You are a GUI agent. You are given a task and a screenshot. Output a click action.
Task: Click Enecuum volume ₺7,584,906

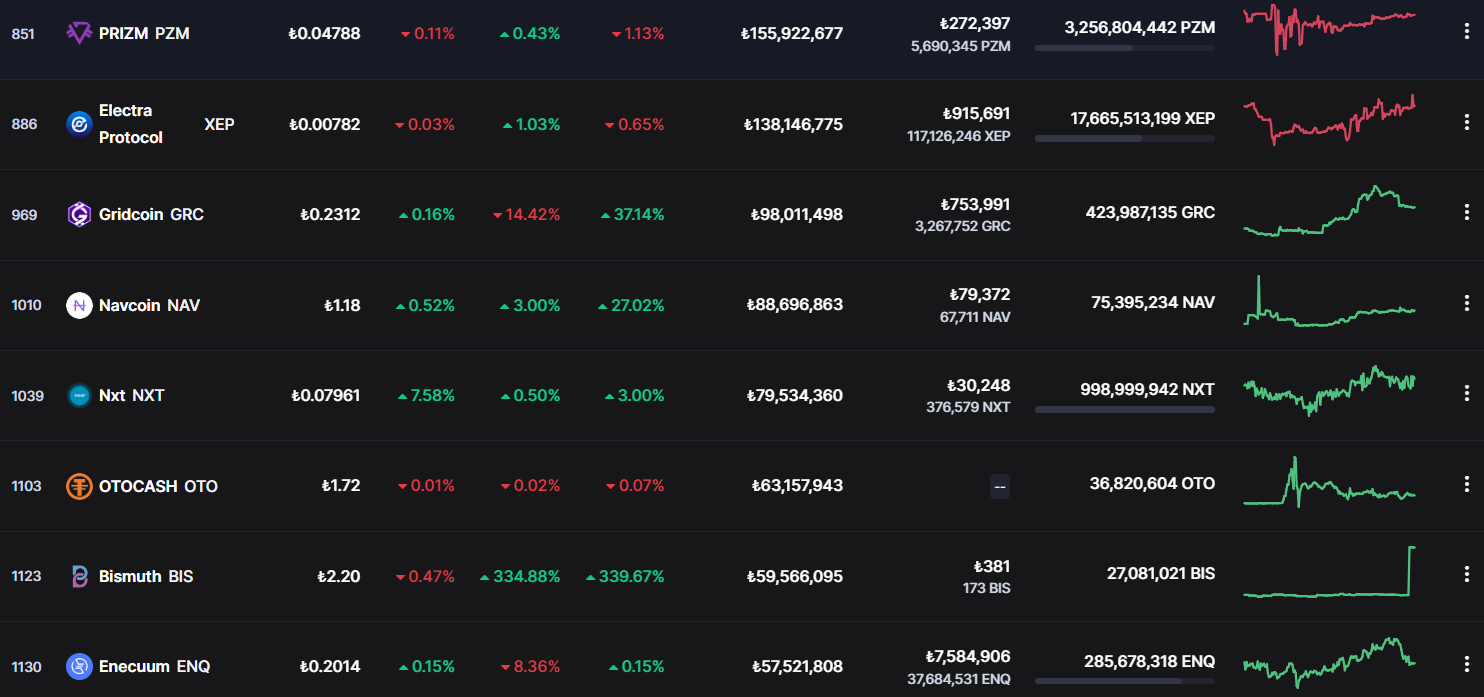pyautogui.click(x=967, y=656)
